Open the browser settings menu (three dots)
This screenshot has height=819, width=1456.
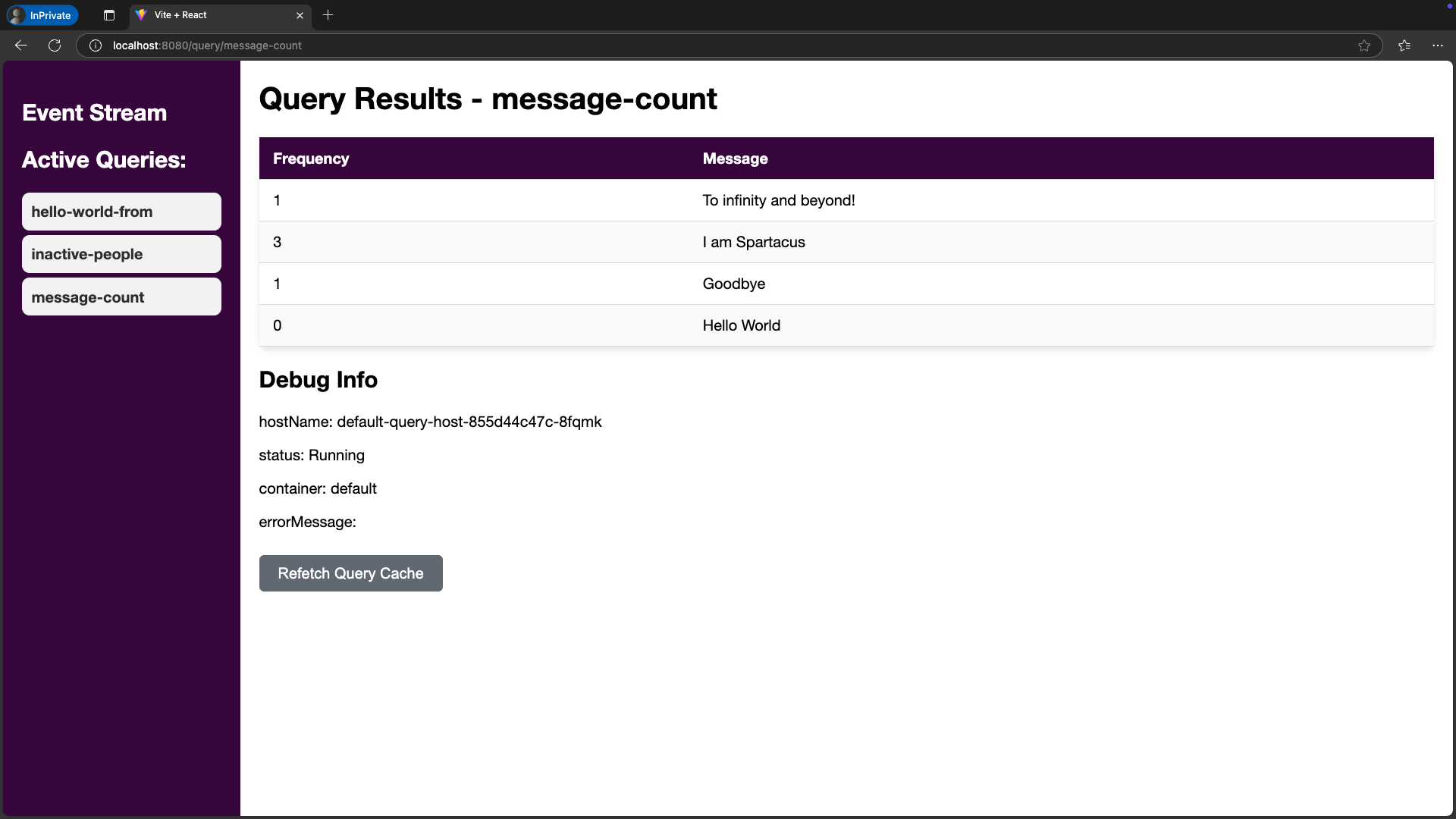(x=1438, y=45)
